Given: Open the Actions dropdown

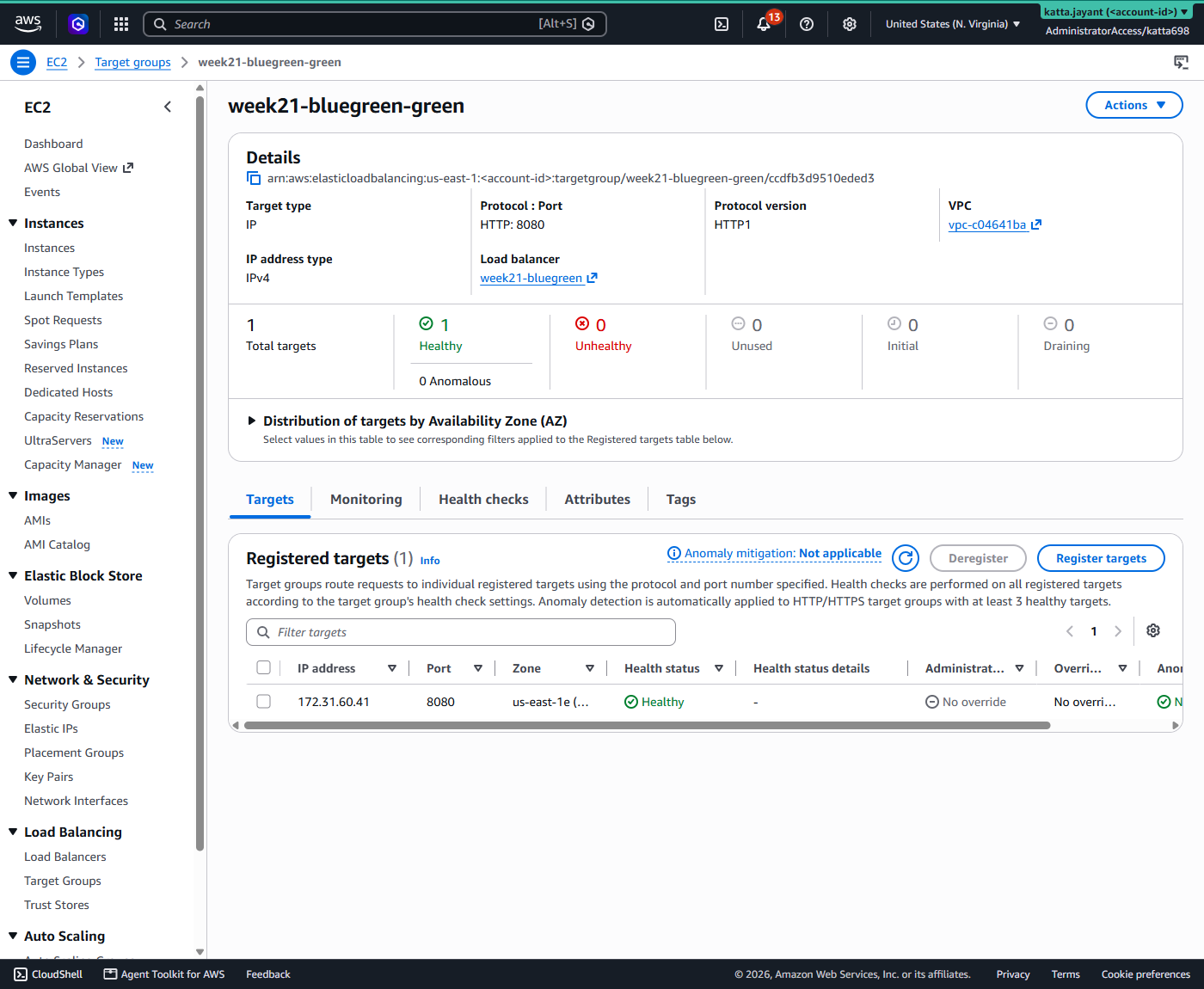Looking at the screenshot, I should [1134, 105].
